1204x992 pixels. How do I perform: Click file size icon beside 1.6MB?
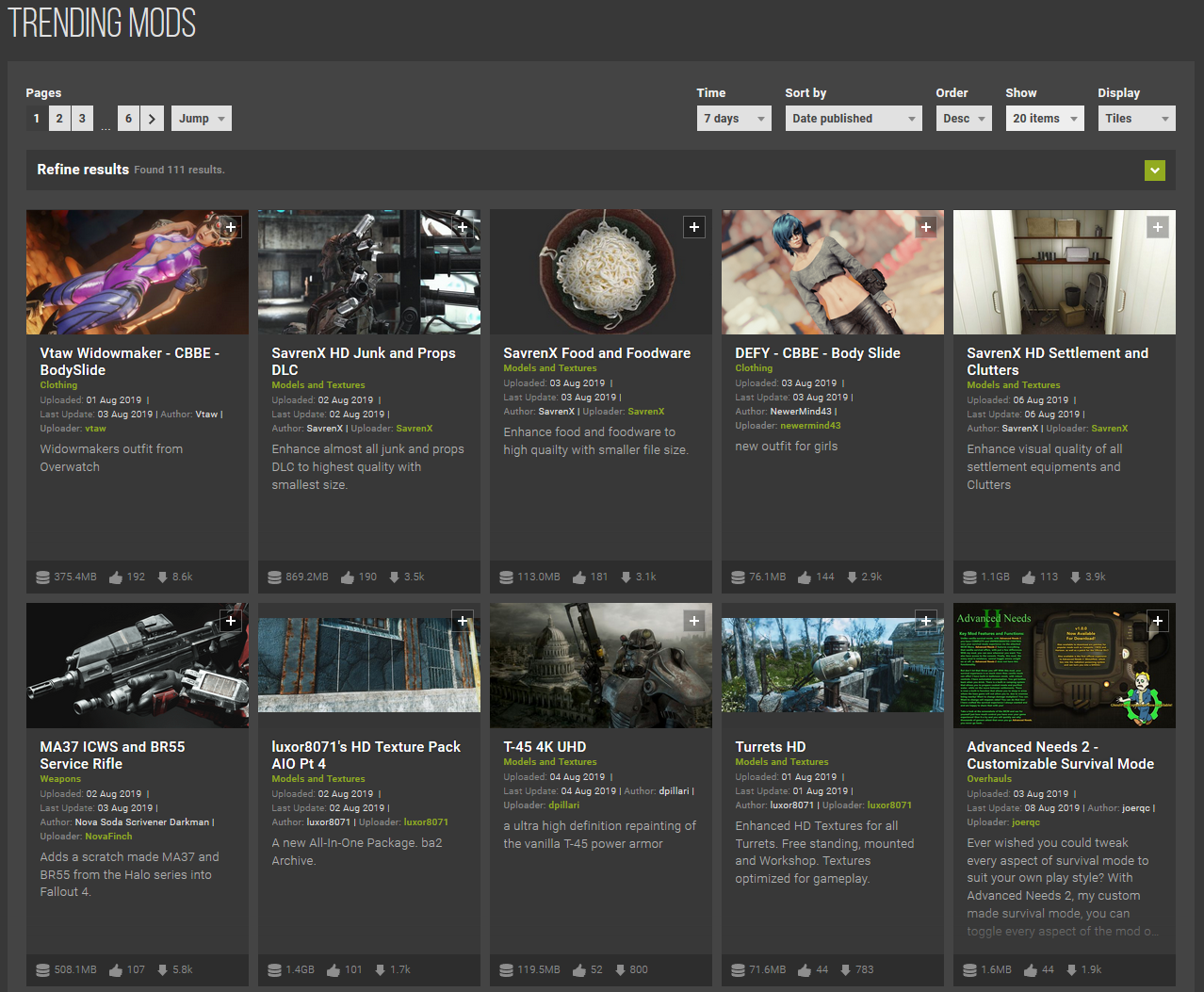pos(969,969)
